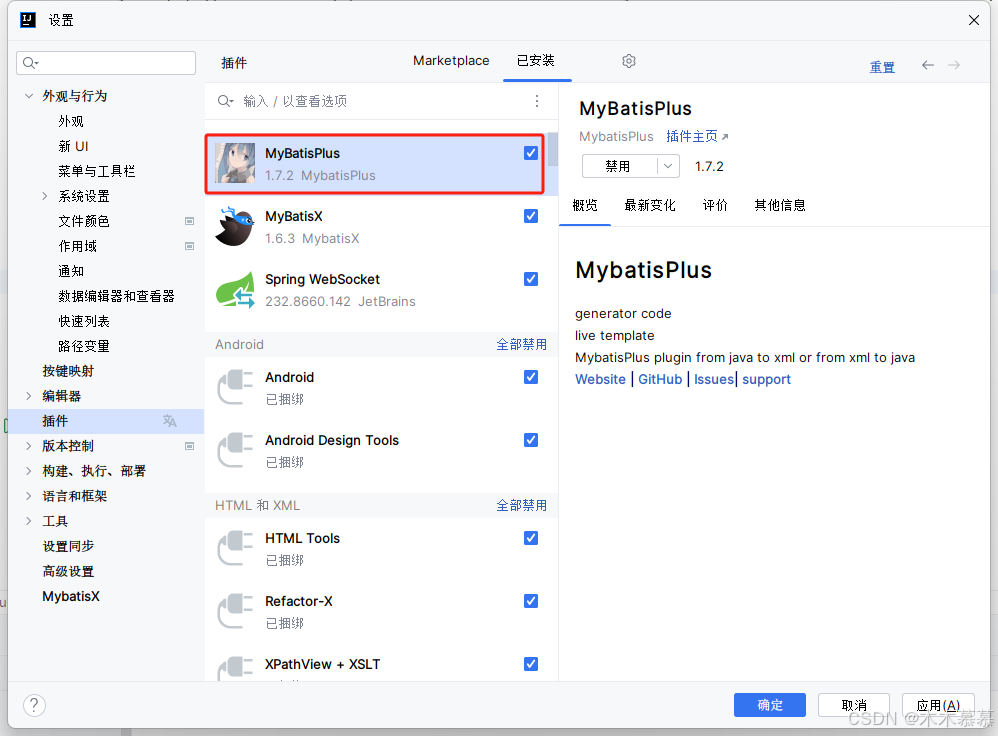This screenshot has height=736, width=998.
Task: Open the 评价 tab
Action: (715, 205)
